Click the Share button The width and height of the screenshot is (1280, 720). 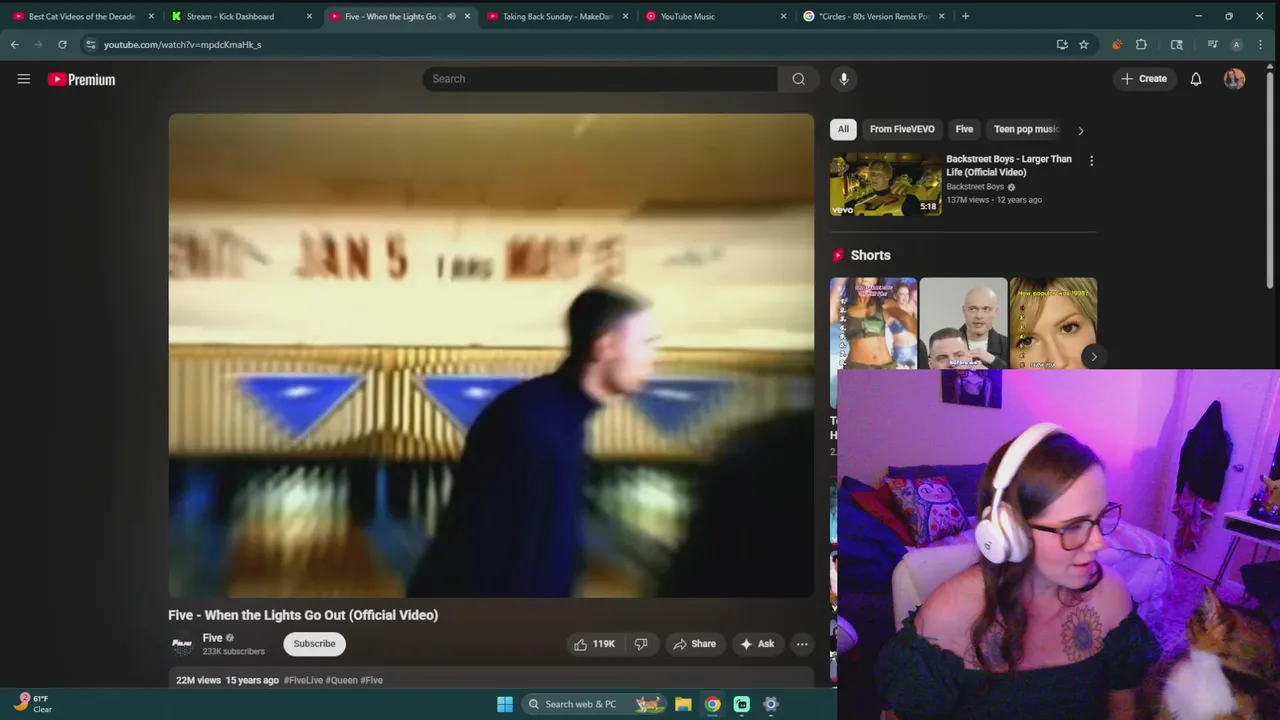click(x=694, y=644)
